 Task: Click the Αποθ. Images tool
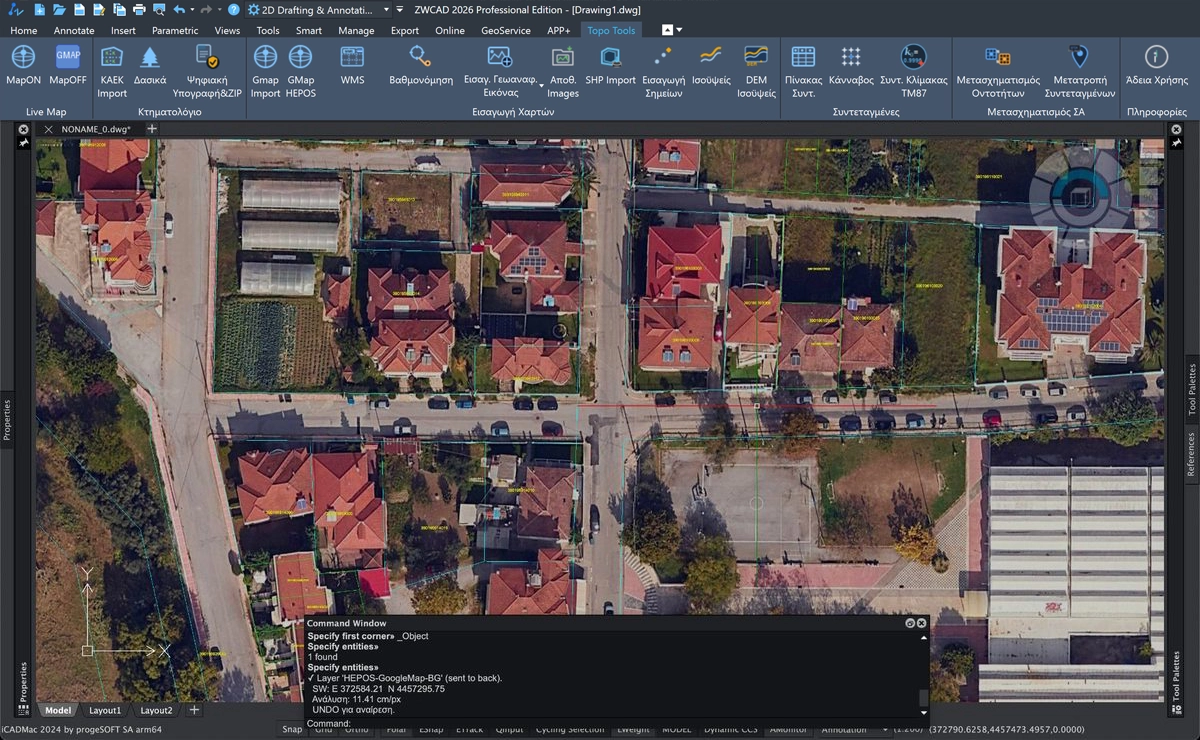563,70
